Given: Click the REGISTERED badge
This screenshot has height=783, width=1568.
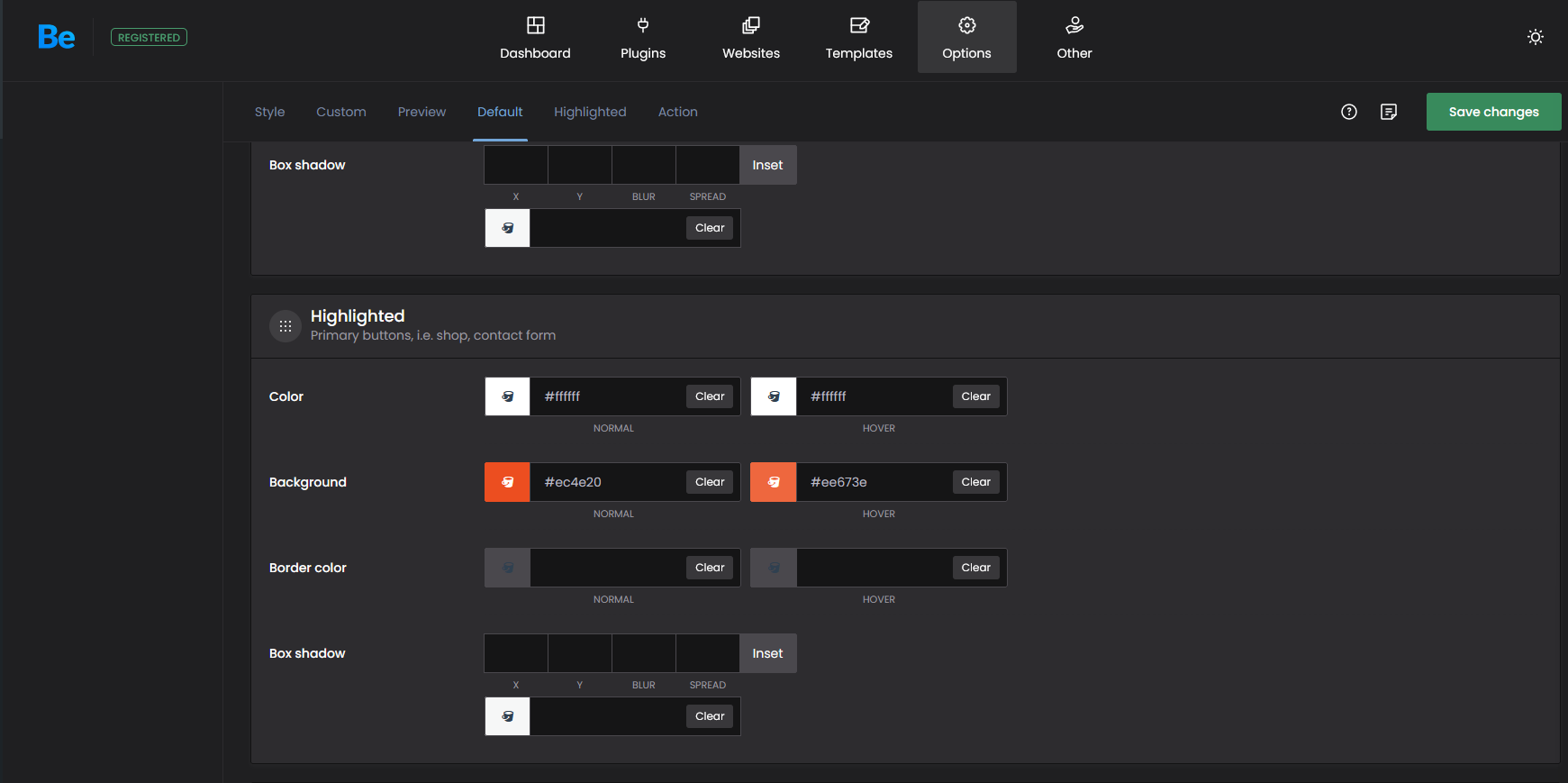Looking at the screenshot, I should coord(149,37).
